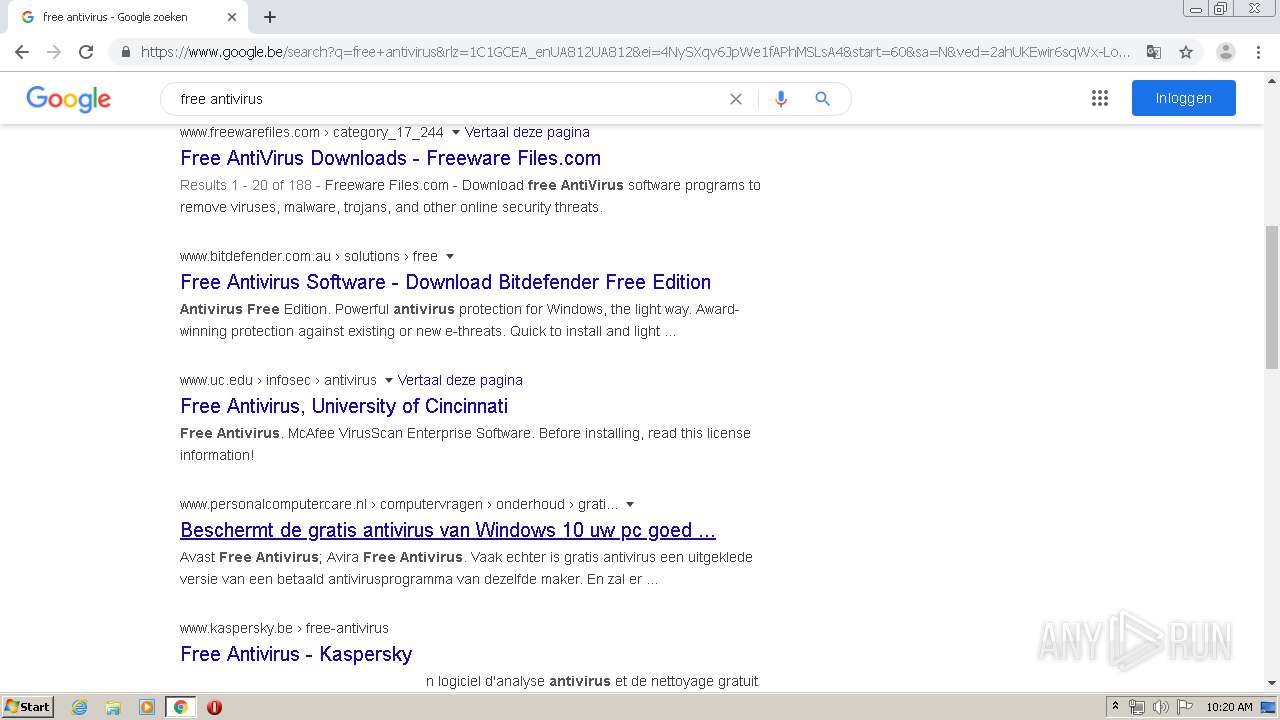Click the page vertical scrollbar thumb

(1272, 297)
